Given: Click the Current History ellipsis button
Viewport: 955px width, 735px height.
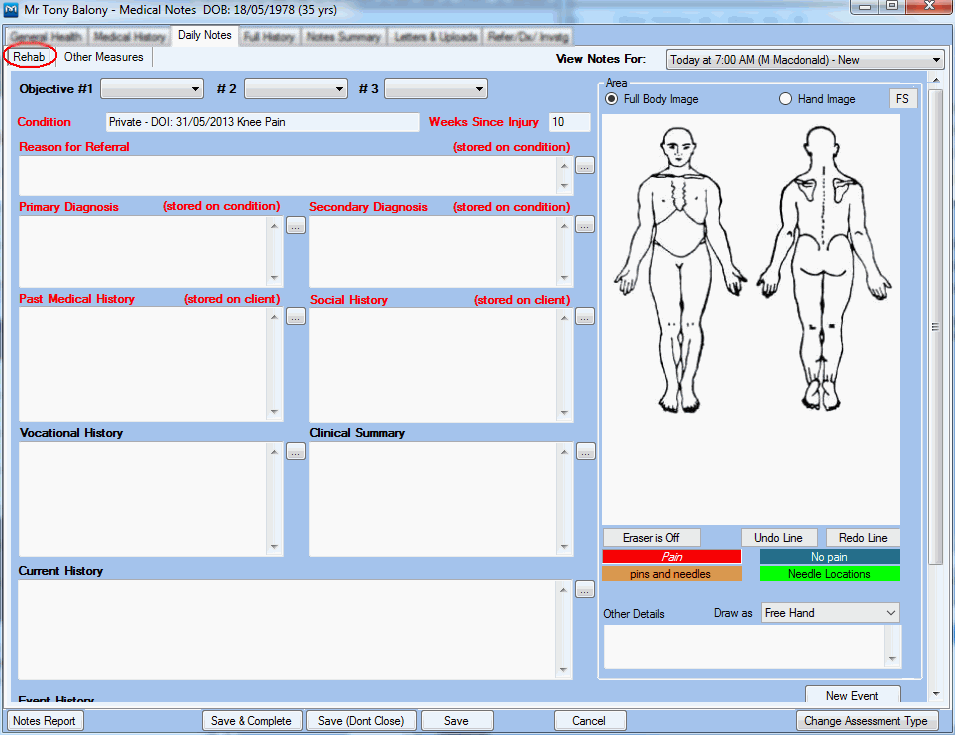Looking at the screenshot, I should pos(585,590).
